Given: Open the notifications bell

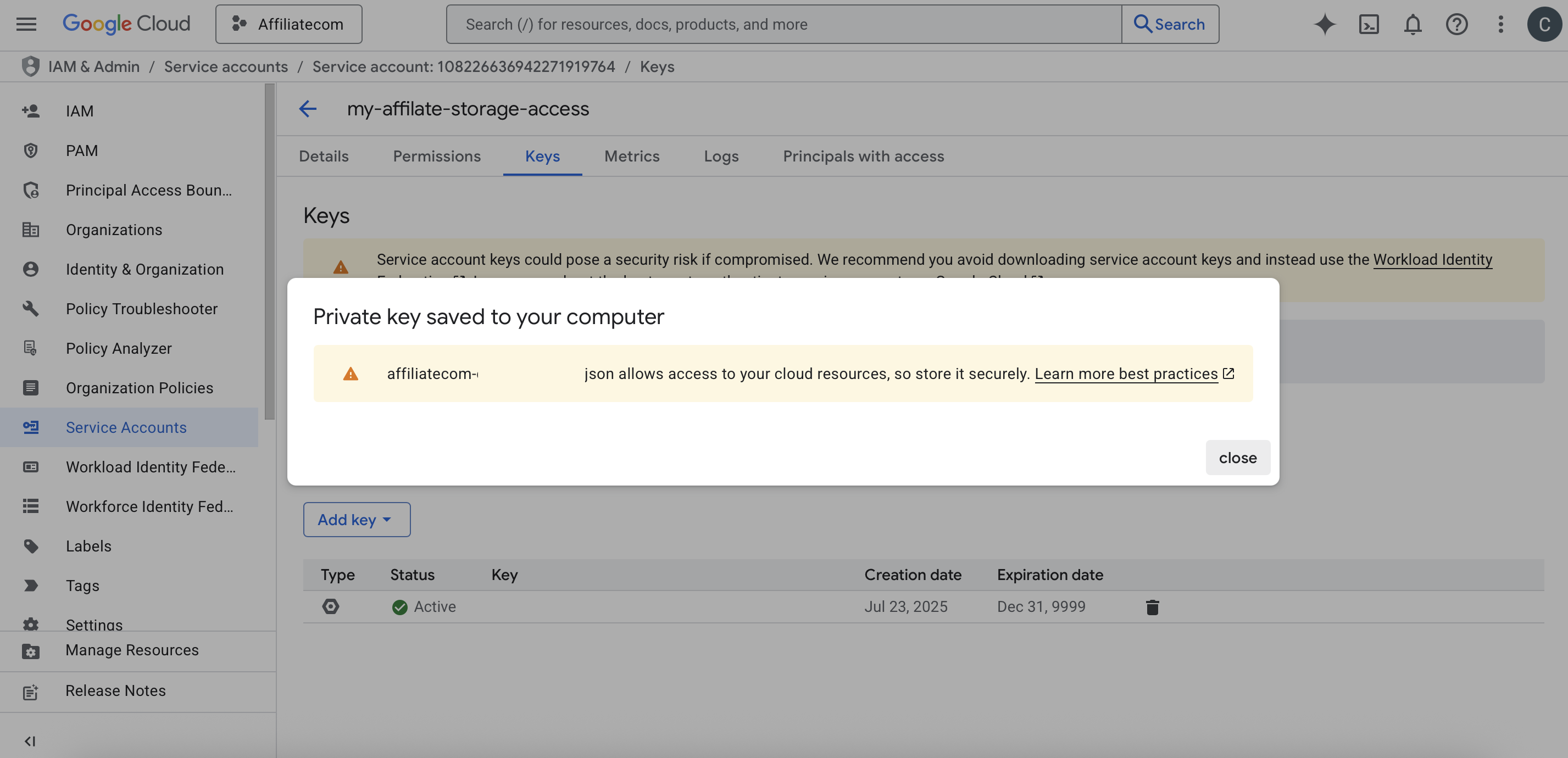Looking at the screenshot, I should pos(1413,24).
